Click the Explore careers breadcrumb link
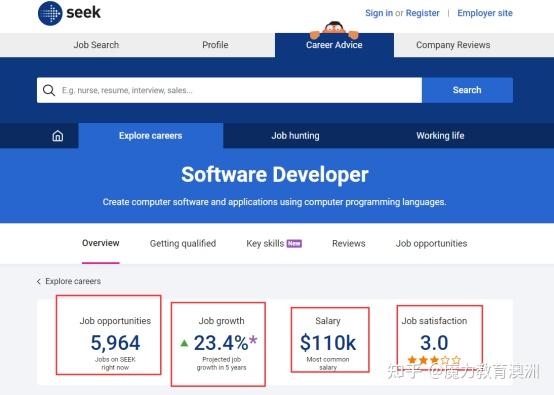Viewport: 554px width, 395px height. [73, 281]
